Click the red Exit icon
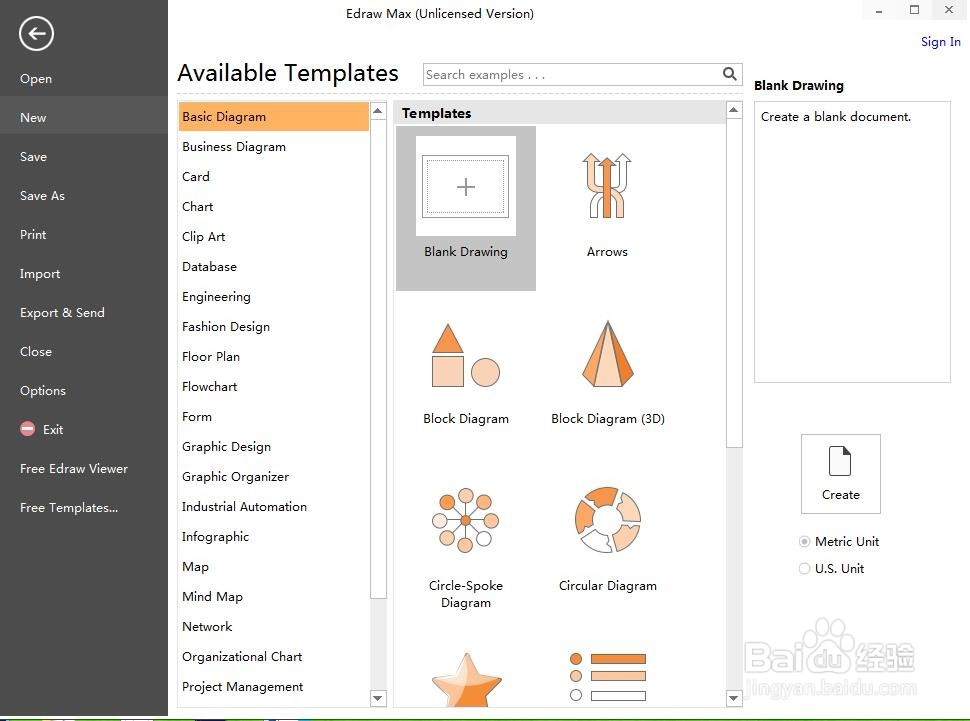This screenshot has height=721, width=970. click(28, 429)
